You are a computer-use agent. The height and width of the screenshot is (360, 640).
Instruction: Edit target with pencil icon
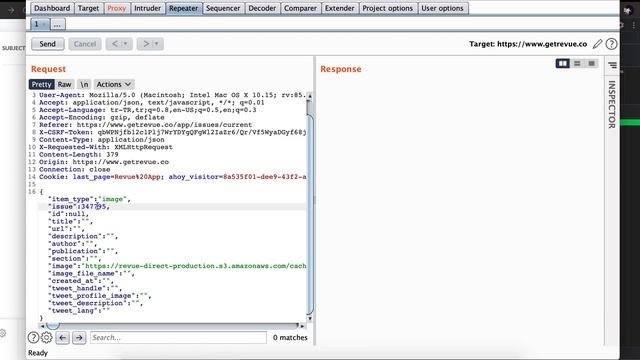tap(598, 44)
